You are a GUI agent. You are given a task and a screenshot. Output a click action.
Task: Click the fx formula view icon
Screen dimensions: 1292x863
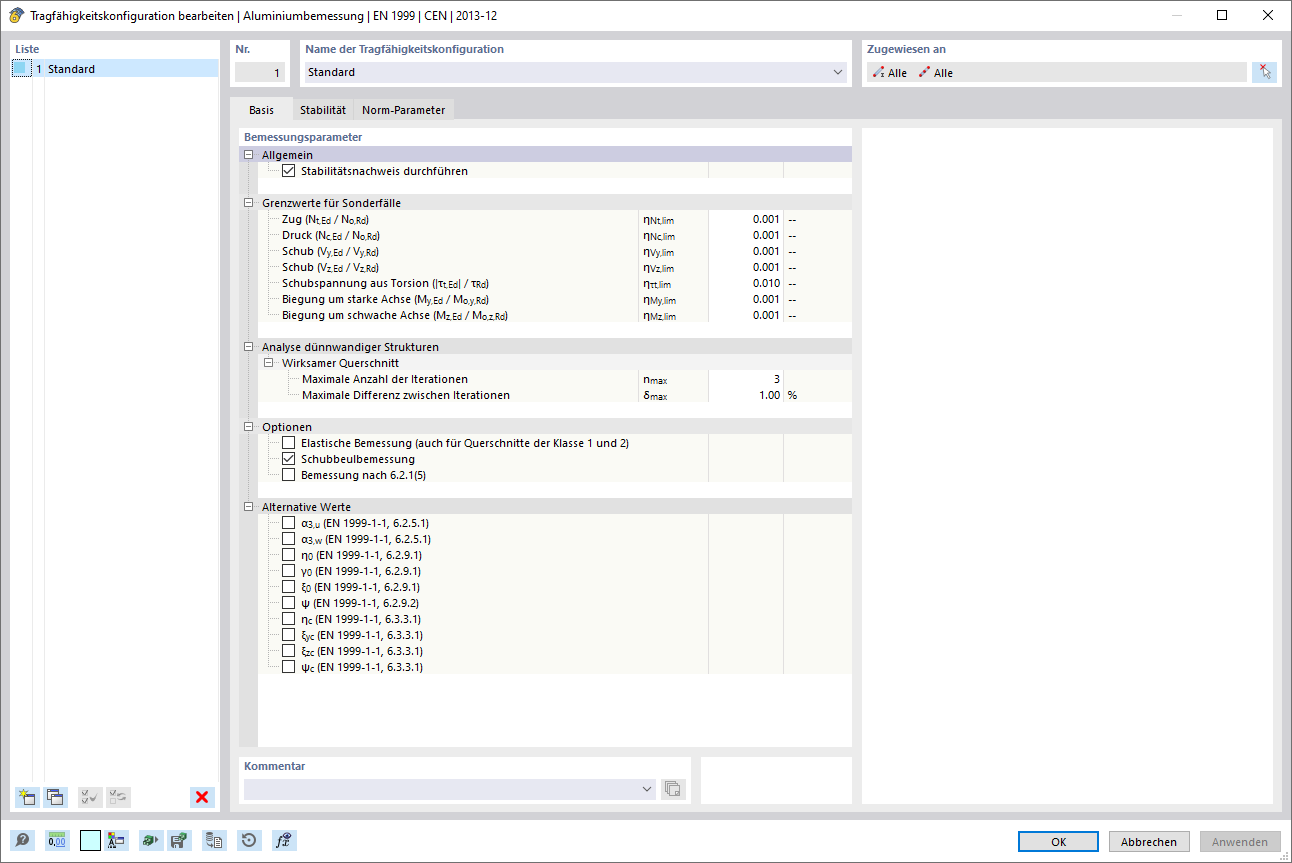point(284,841)
